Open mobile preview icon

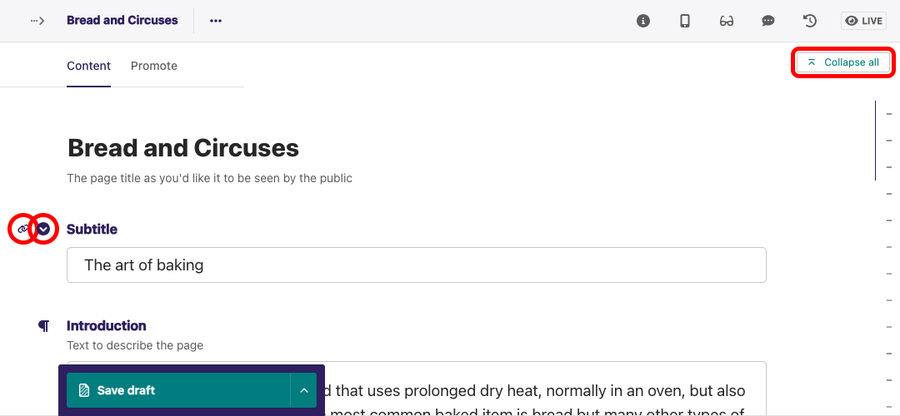tap(685, 21)
